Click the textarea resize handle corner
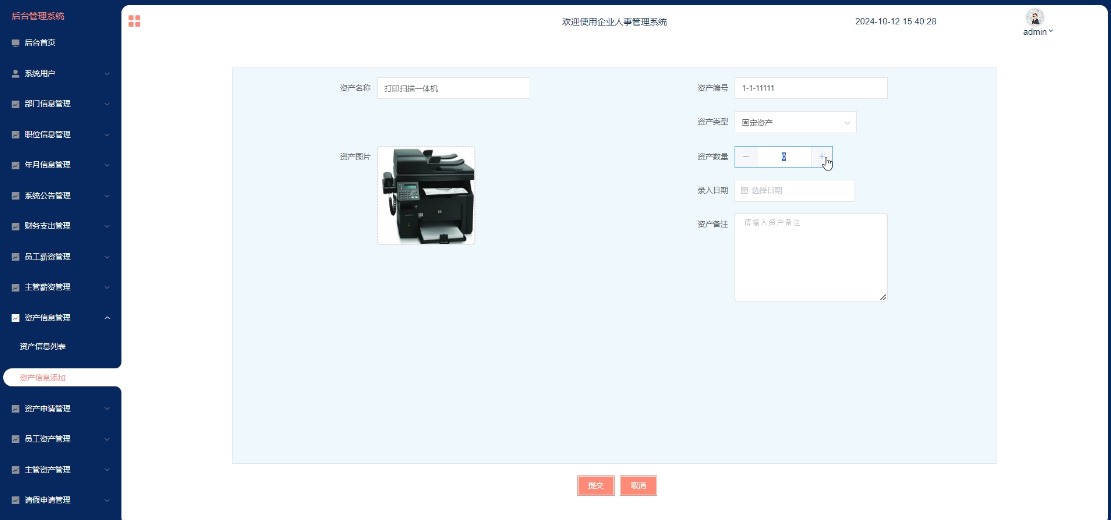 tap(883, 297)
